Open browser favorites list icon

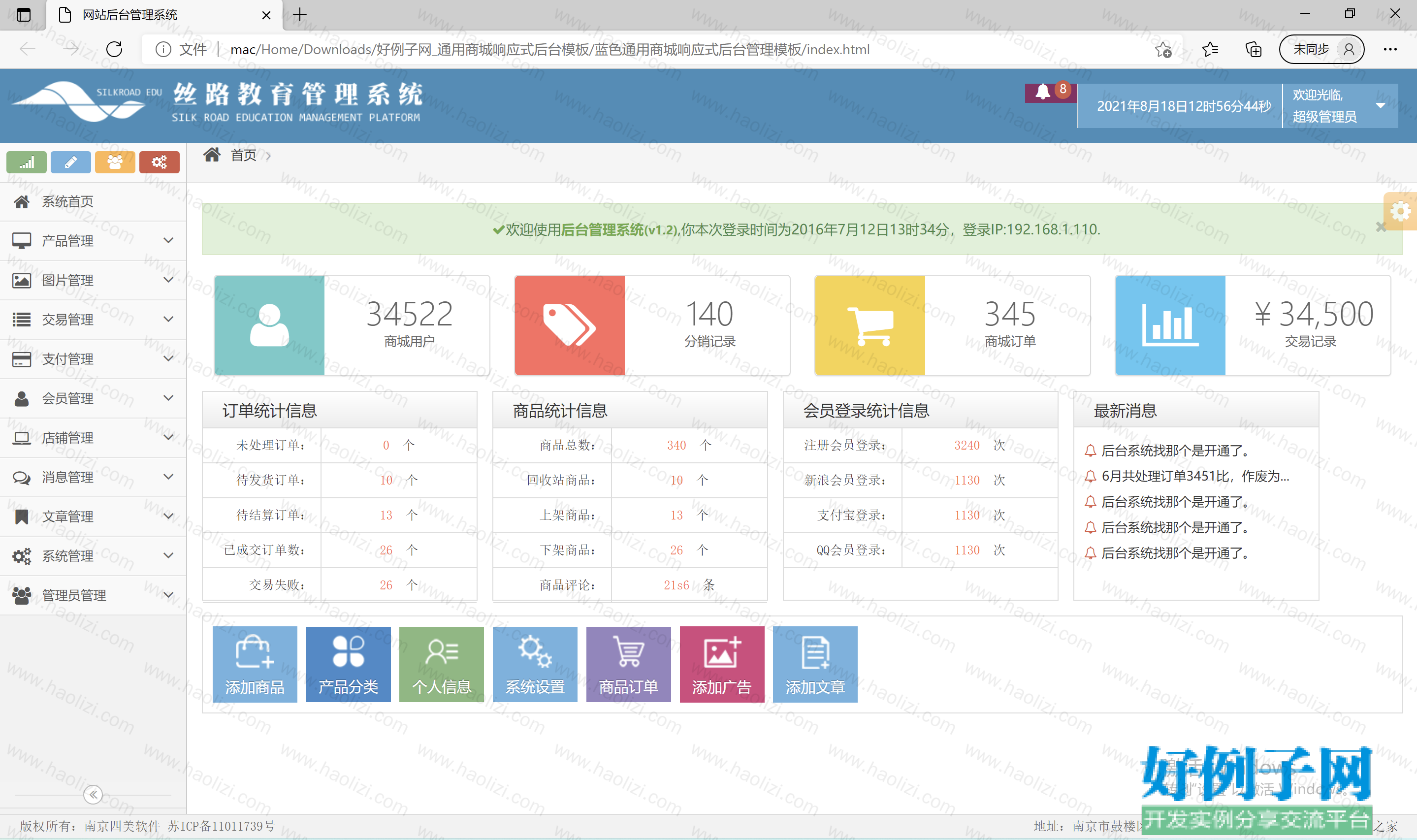point(1210,49)
